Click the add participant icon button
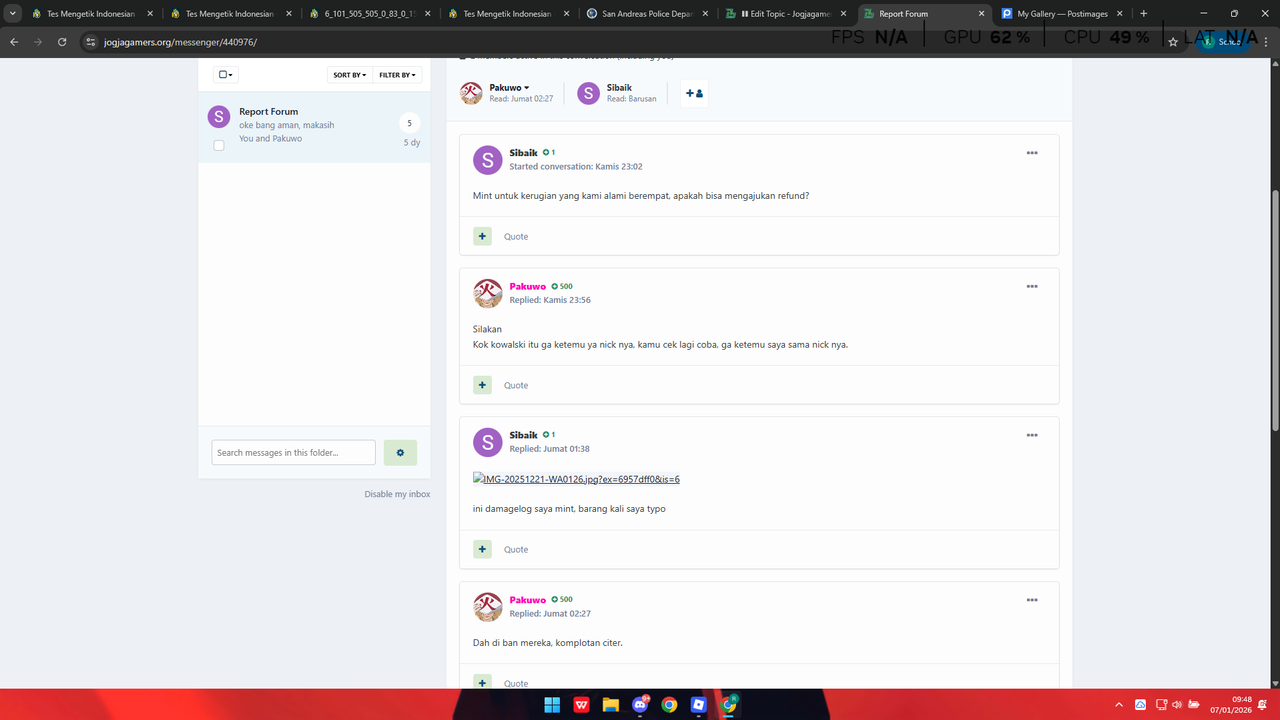 click(694, 93)
